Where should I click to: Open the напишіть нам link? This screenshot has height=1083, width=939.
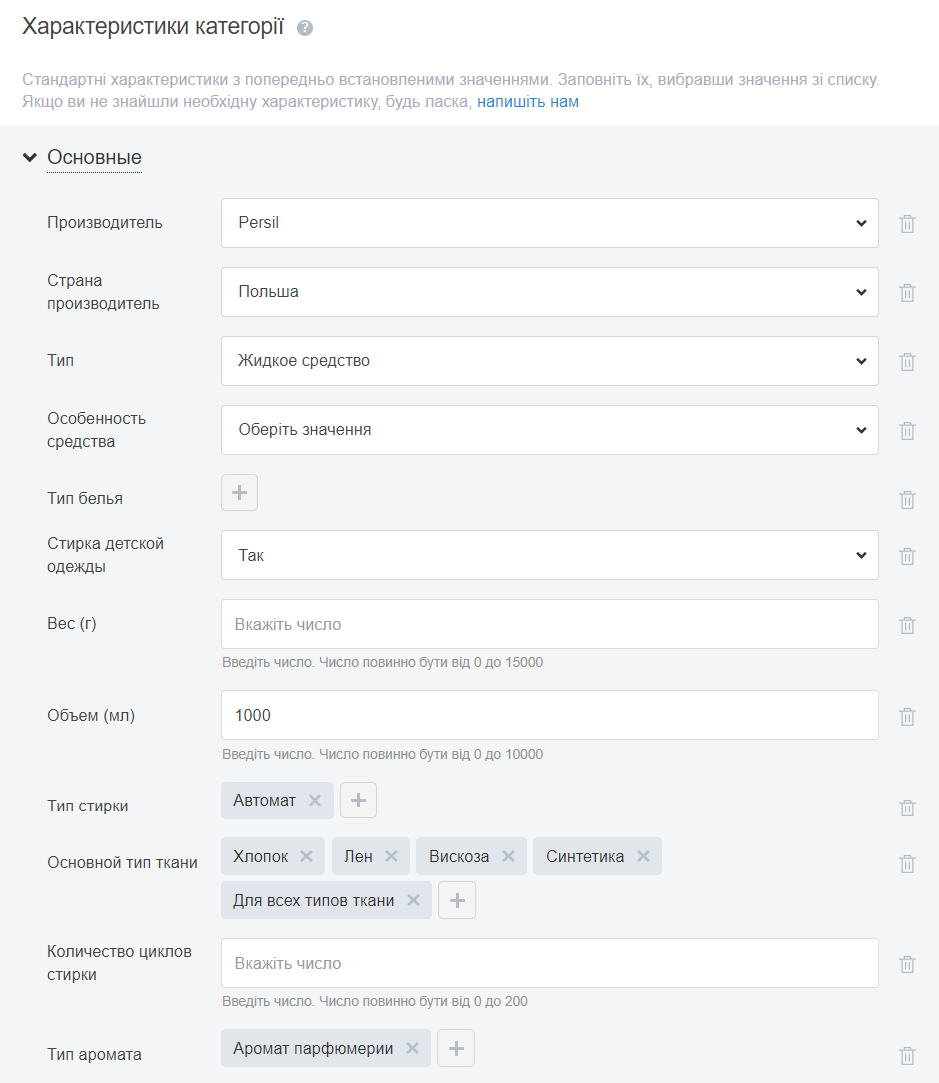(527, 102)
